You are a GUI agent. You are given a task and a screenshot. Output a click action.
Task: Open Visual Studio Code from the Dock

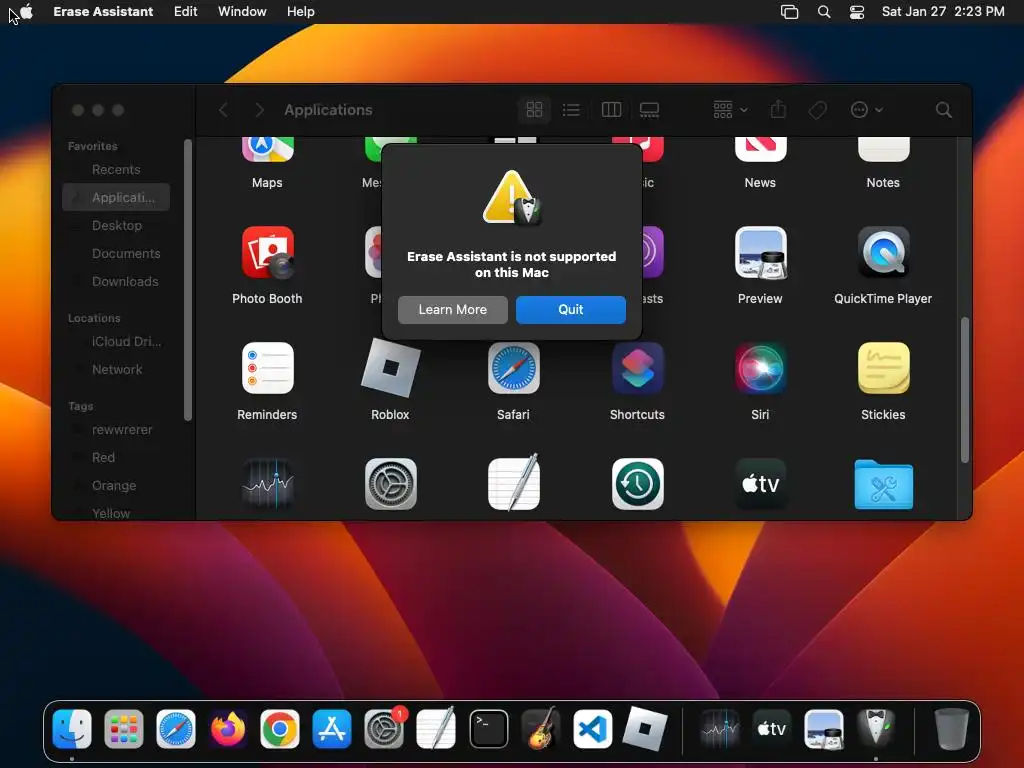pos(593,729)
